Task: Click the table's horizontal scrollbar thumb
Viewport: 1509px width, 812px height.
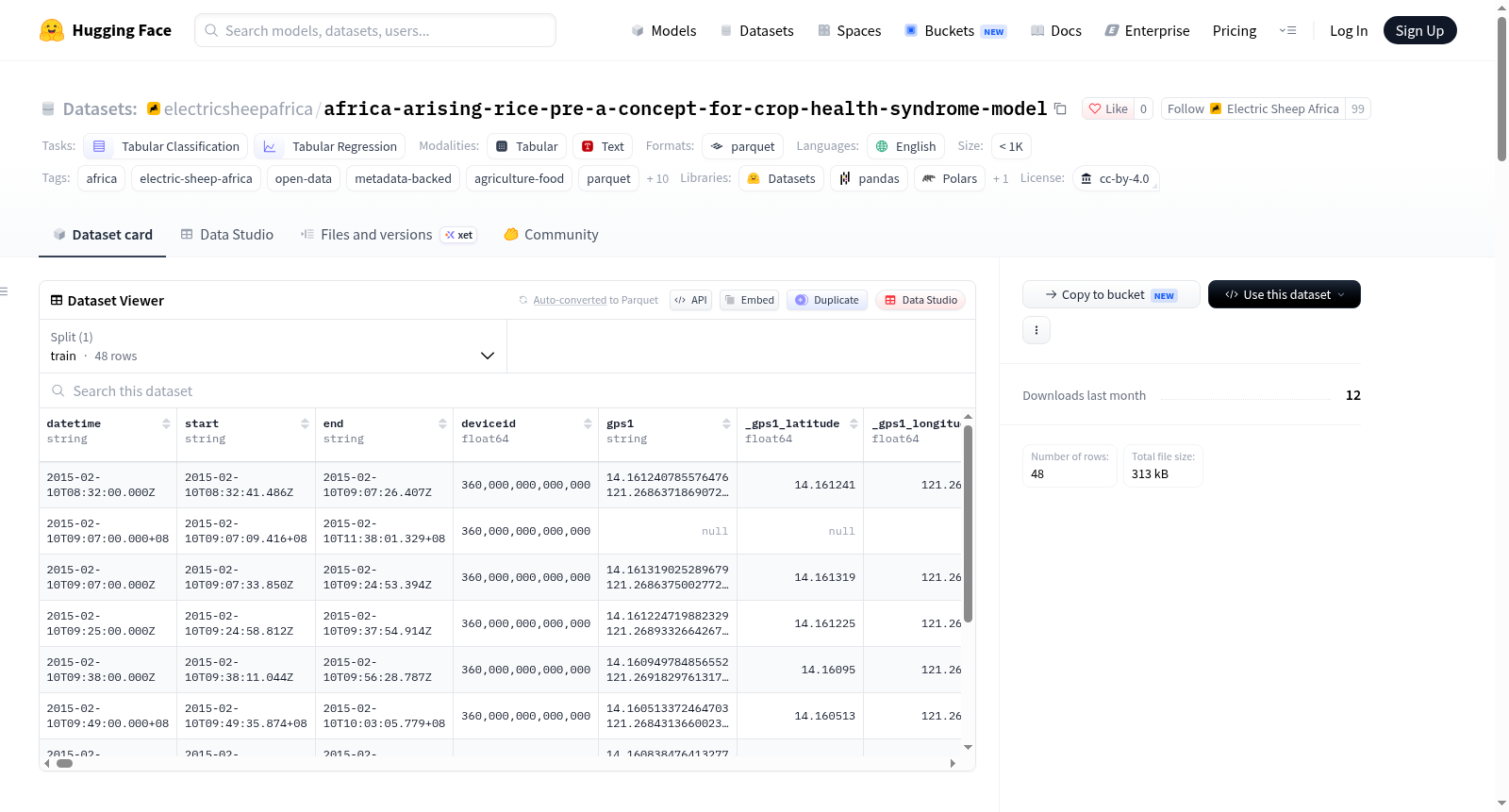Action: (64, 763)
